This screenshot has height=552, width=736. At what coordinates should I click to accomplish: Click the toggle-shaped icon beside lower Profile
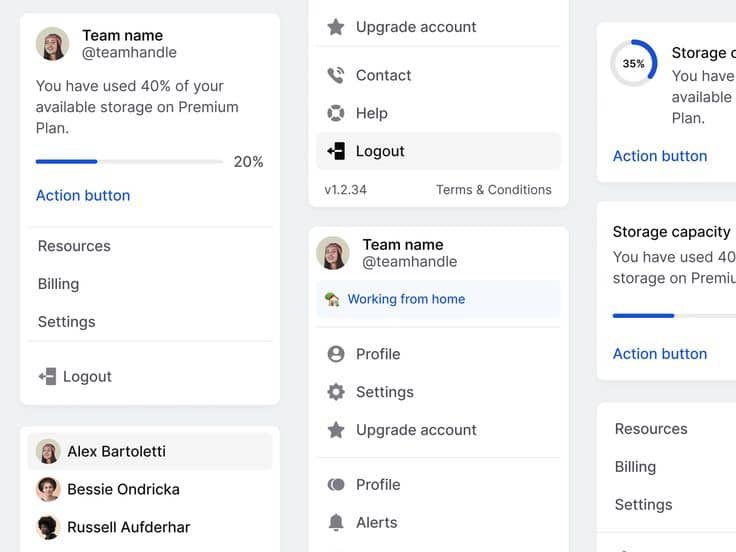[x=336, y=484]
